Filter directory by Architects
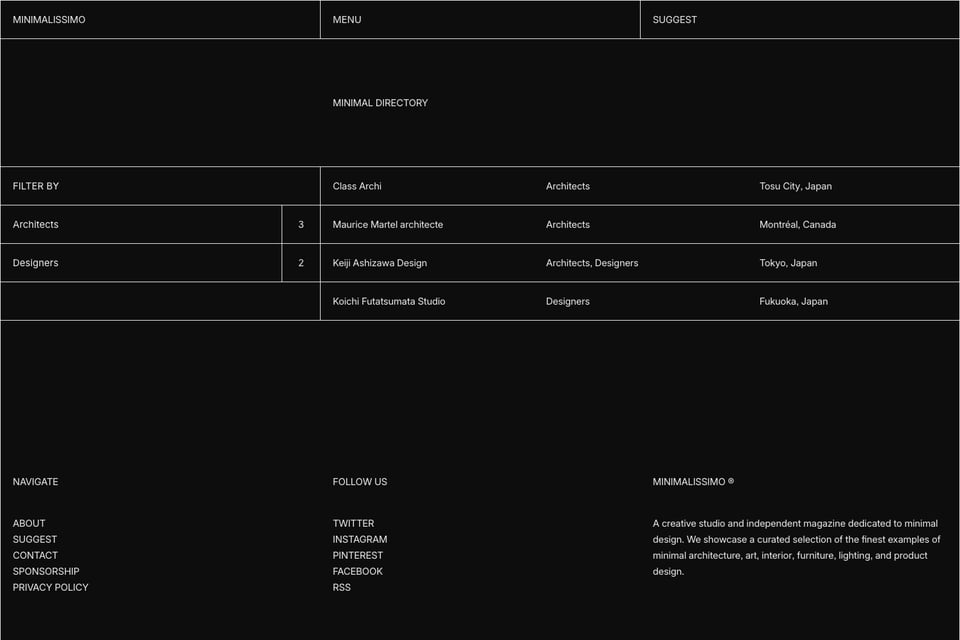This screenshot has width=960, height=640. 36,225
